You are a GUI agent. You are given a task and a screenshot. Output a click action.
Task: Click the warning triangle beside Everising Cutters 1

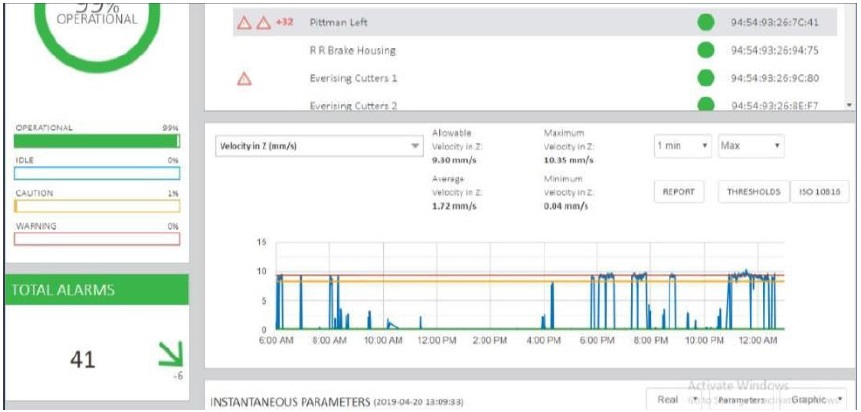click(244, 78)
